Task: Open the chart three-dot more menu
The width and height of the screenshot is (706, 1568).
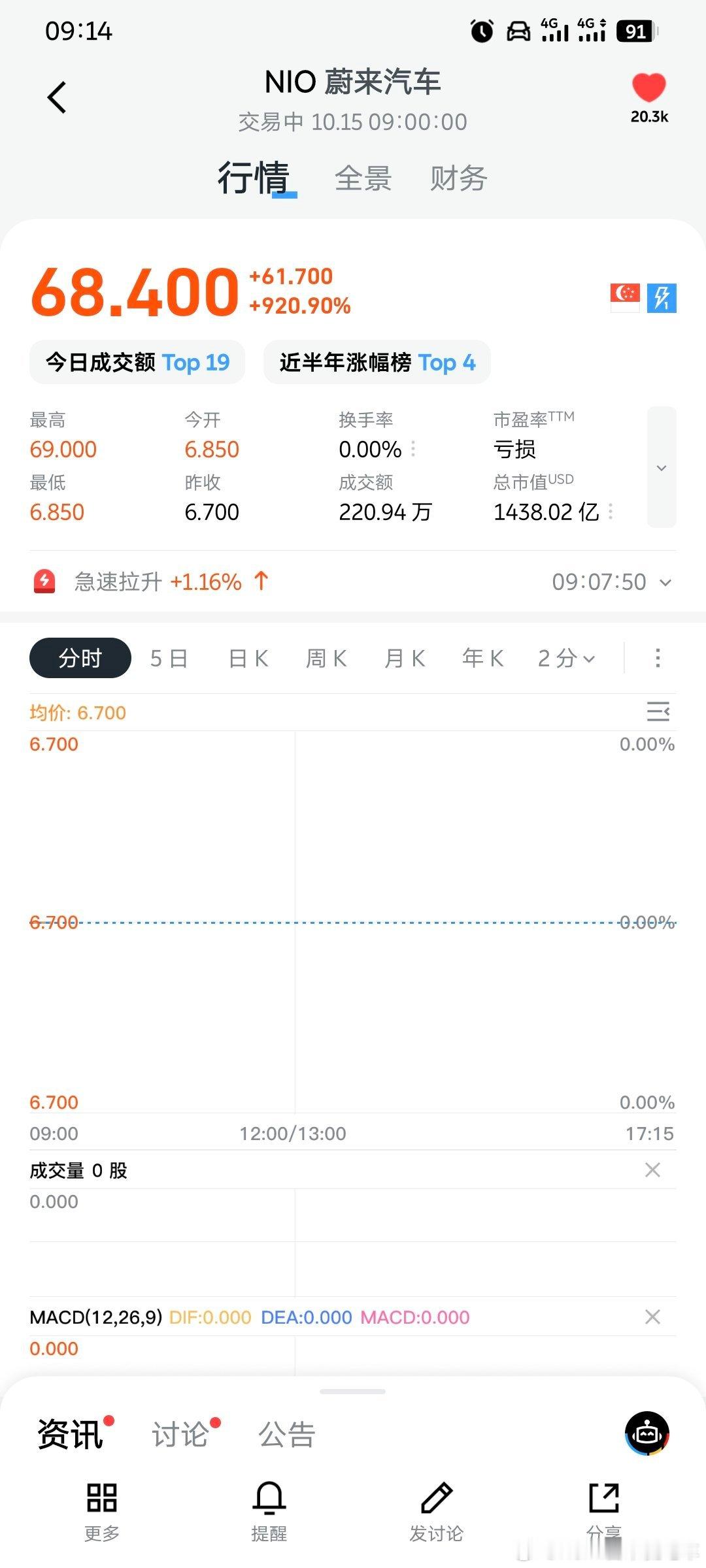Action: (658, 658)
